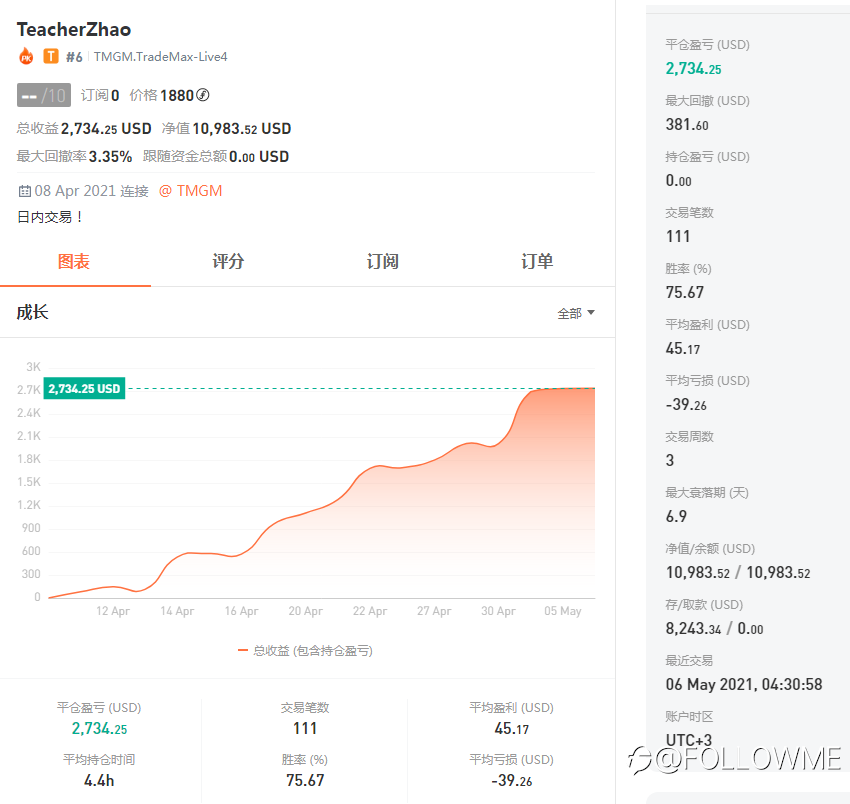Click the TMGM.TradeMax-Live4 server label
Screen dimensions: 850x804
click(x=160, y=57)
